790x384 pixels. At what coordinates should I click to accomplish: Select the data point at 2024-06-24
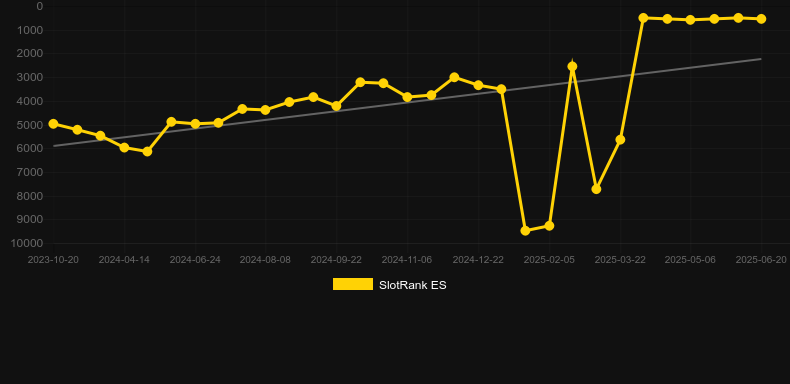pos(195,124)
